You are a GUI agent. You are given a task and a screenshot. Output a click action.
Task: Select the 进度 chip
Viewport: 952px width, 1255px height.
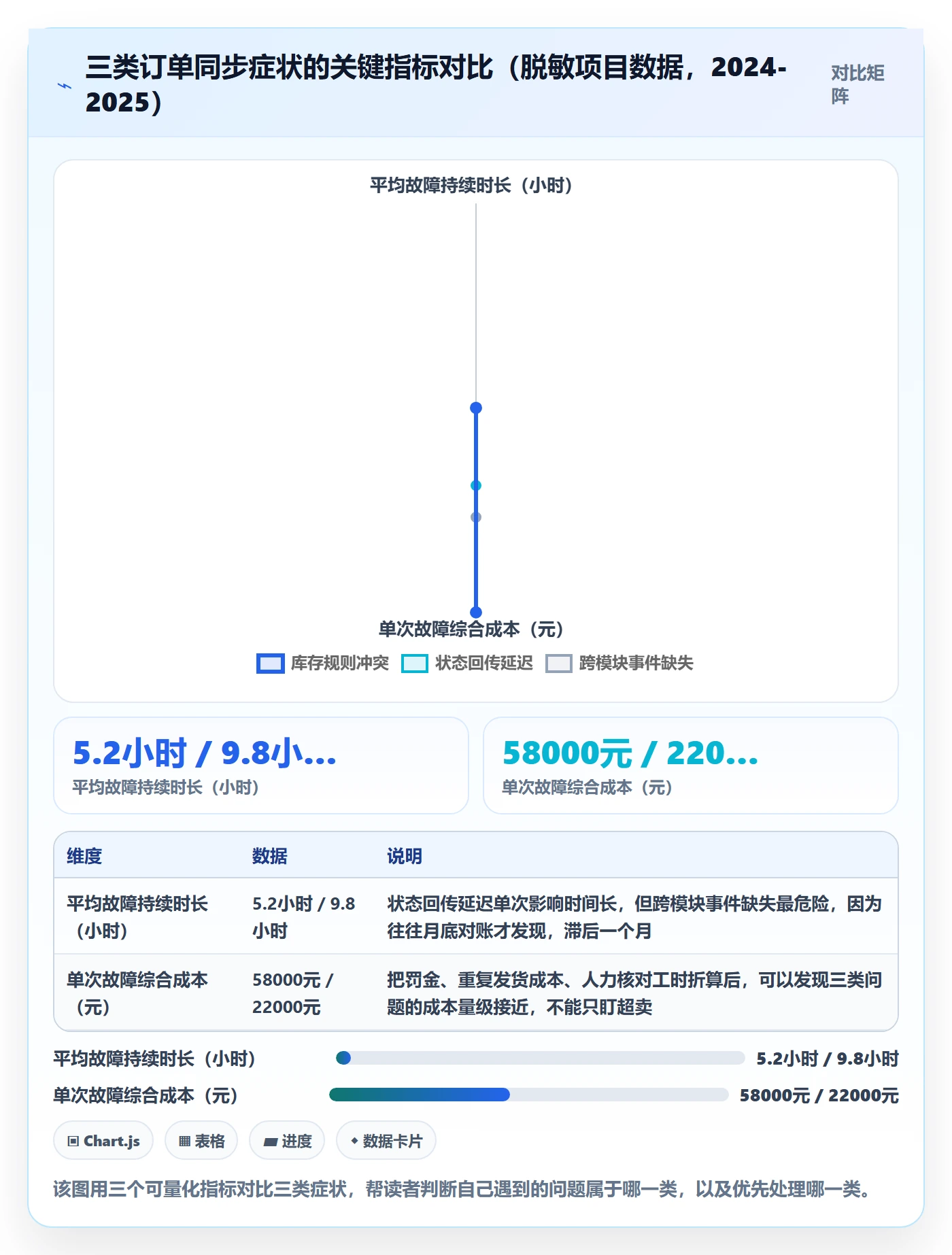click(287, 1141)
